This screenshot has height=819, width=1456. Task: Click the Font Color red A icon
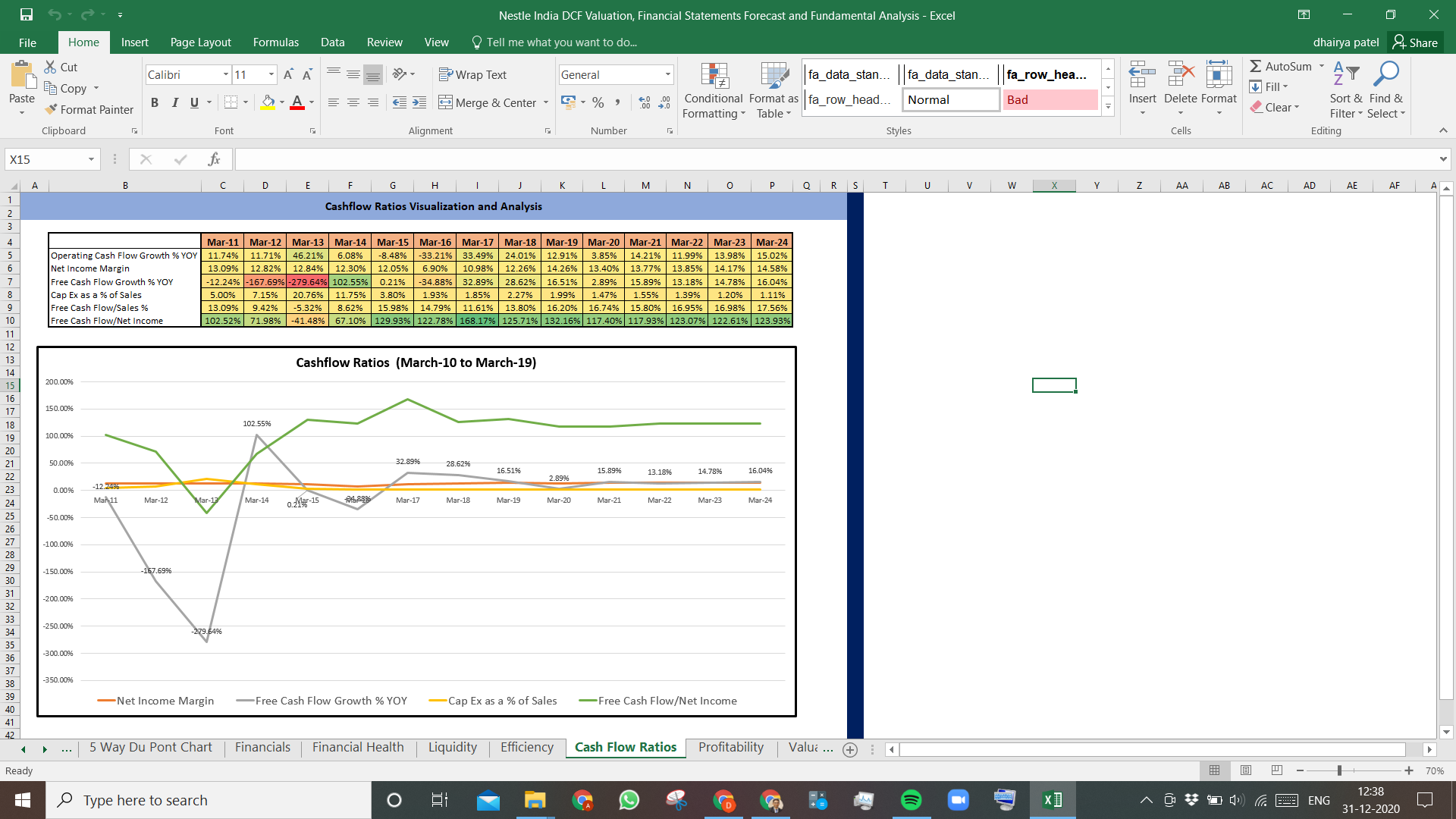click(297, 102)
